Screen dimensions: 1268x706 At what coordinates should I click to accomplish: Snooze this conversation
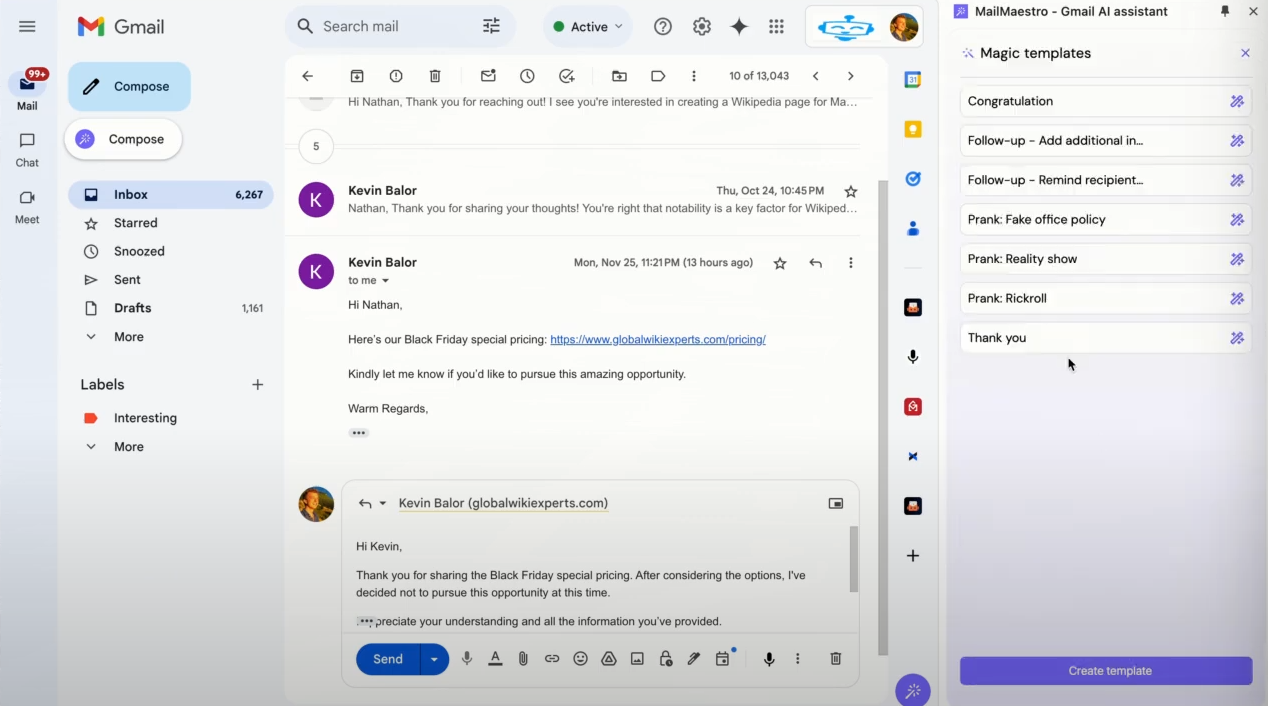[x=527, y=76]
